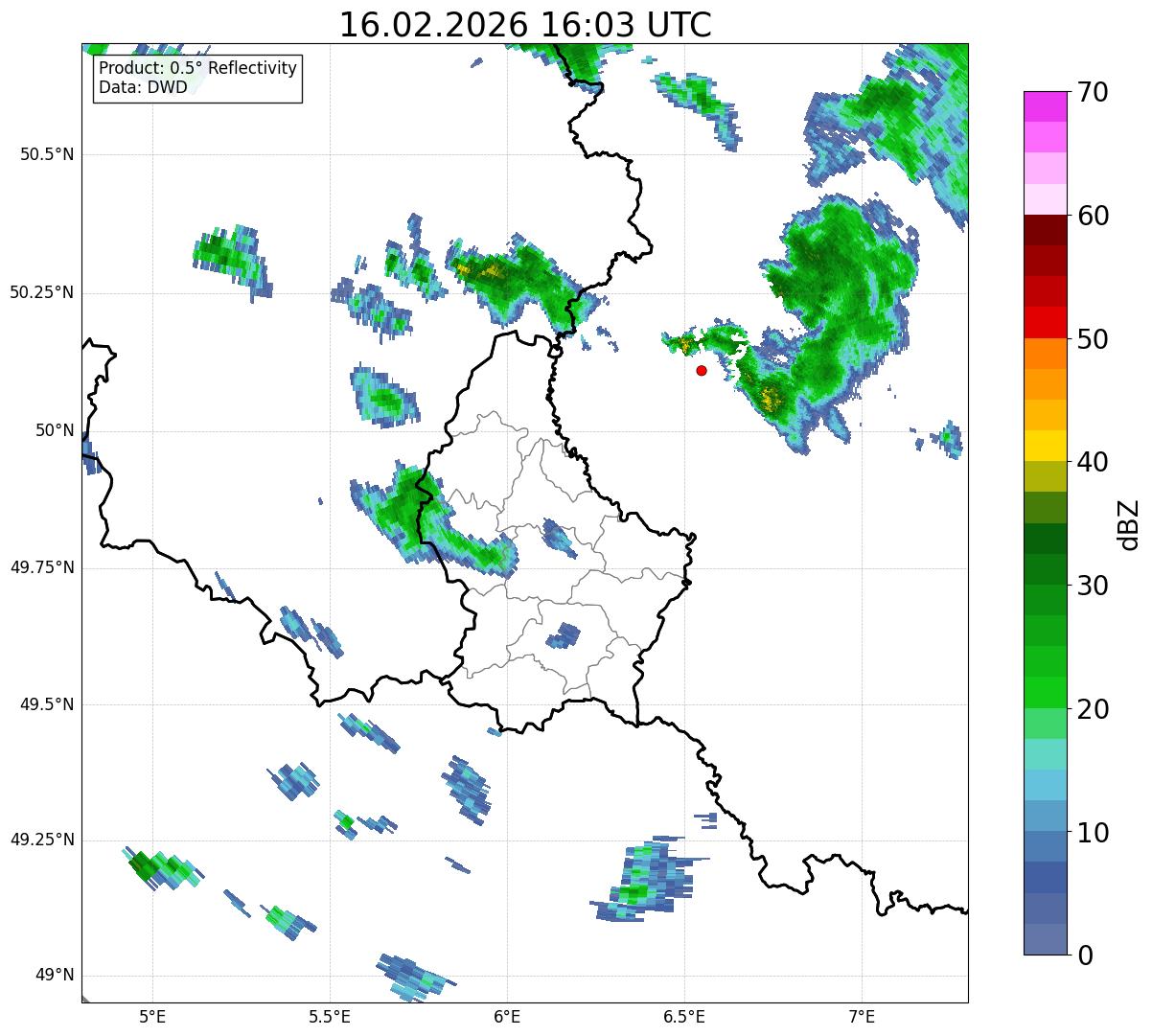Viewport: 1152px width, 1036px height.
Task: Click the colorbar 60 tick label
Action: point(1093,216)
